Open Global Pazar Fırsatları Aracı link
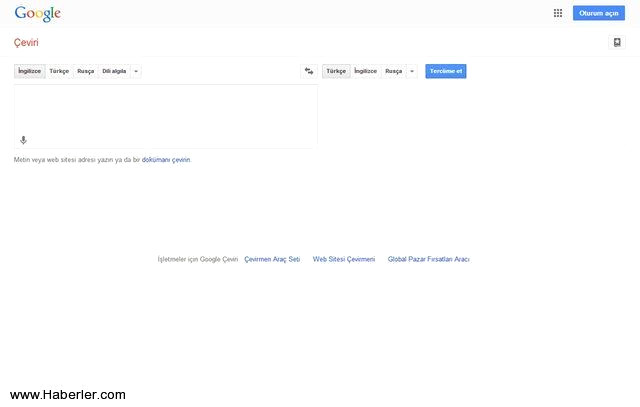 coord(429,259)
